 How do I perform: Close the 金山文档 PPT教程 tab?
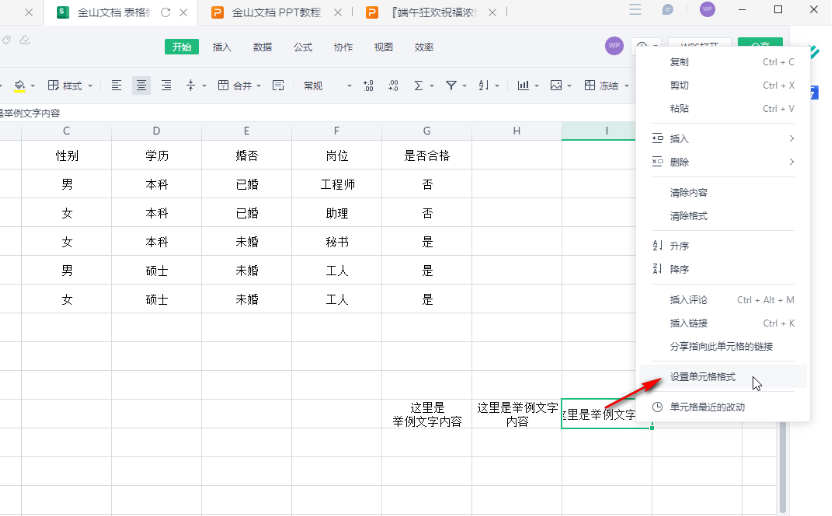[337, 12]
